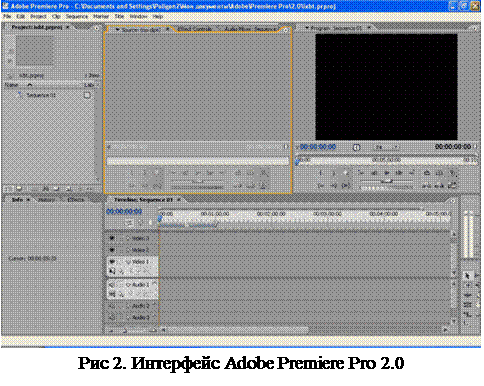Open the Sequence menu
Screen dimensions: 484x386
[x=77, y=16]
